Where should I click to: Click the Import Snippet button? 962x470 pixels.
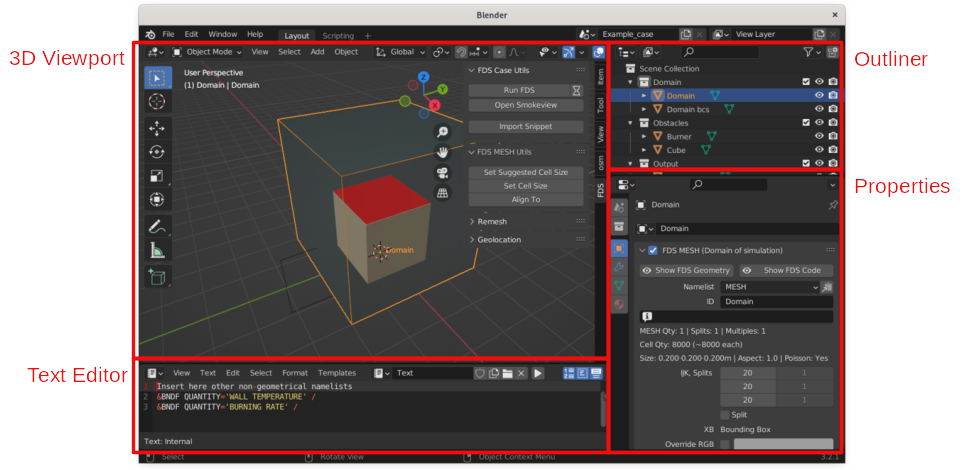pos(525,126)
